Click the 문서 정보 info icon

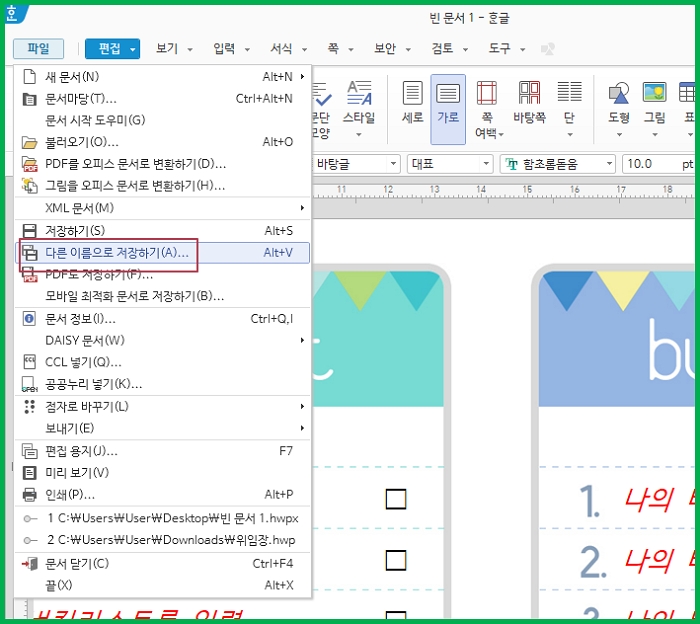(29, 319)
